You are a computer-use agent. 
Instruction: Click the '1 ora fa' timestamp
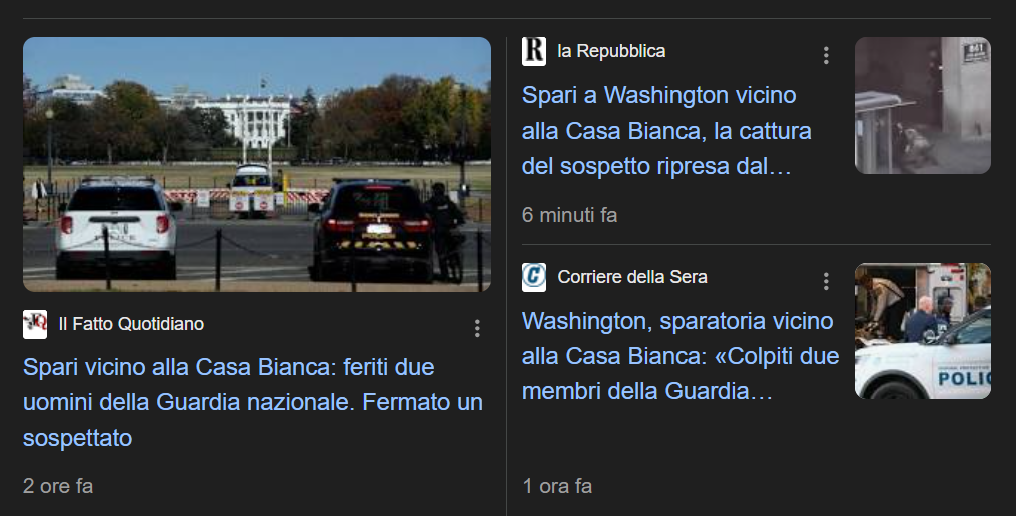tap(557, 486)
